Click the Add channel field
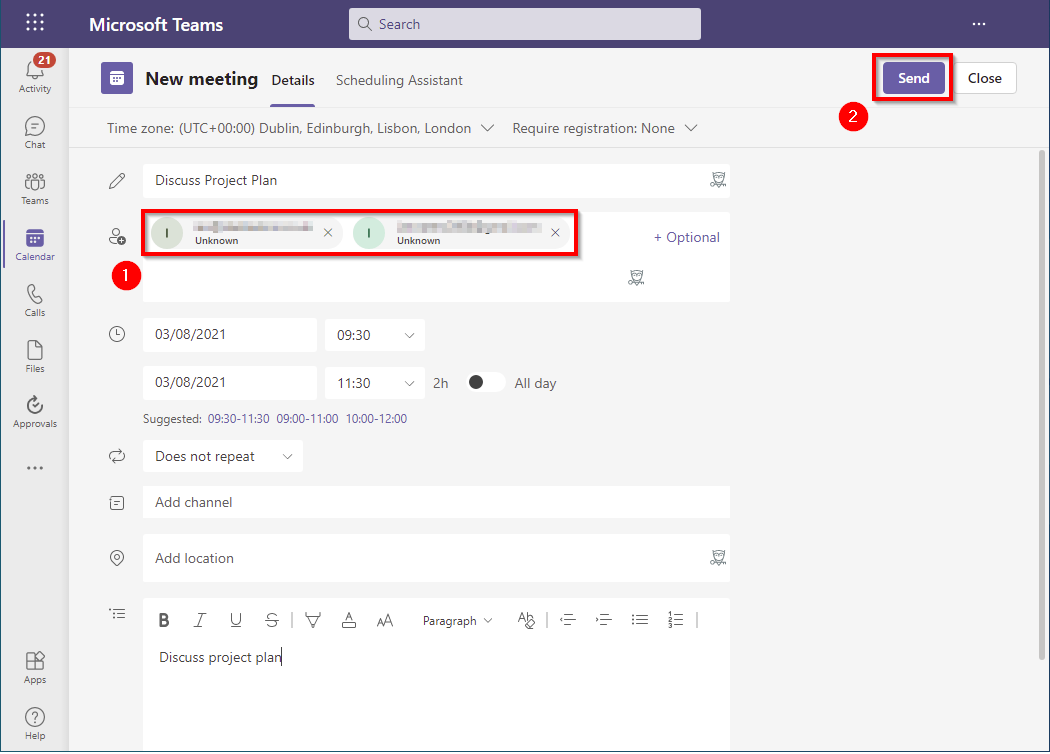 point(436,502)
